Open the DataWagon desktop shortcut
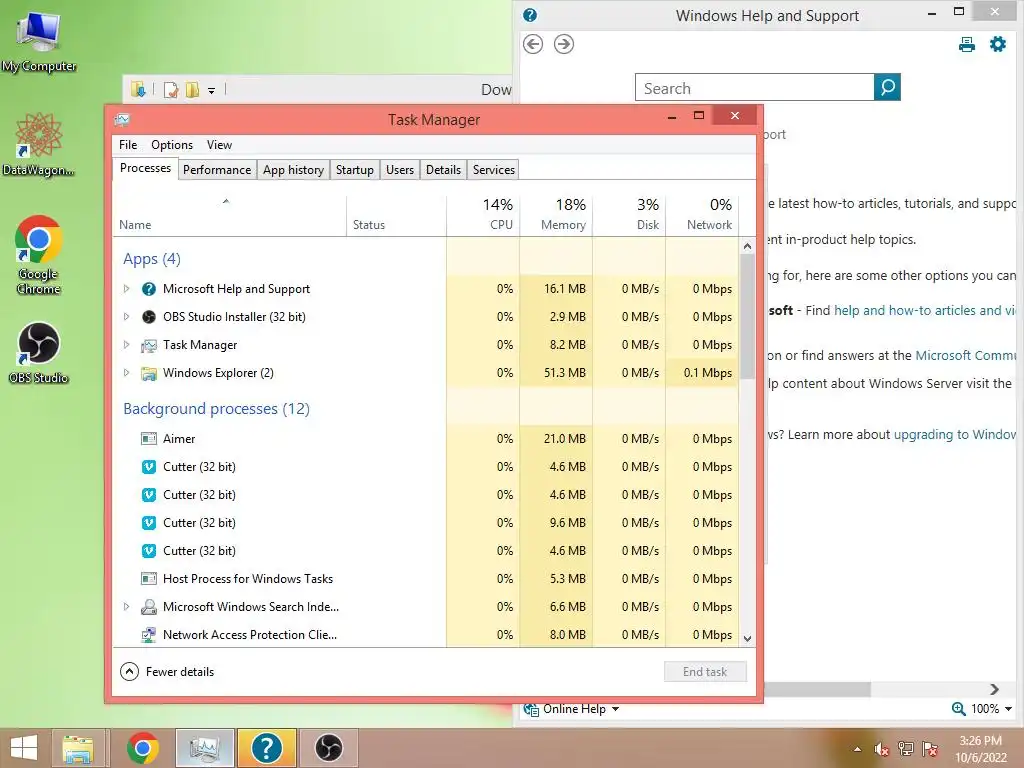Image resolution: width=1024 pixels, height=768 pixels. [x=38, y=144]
